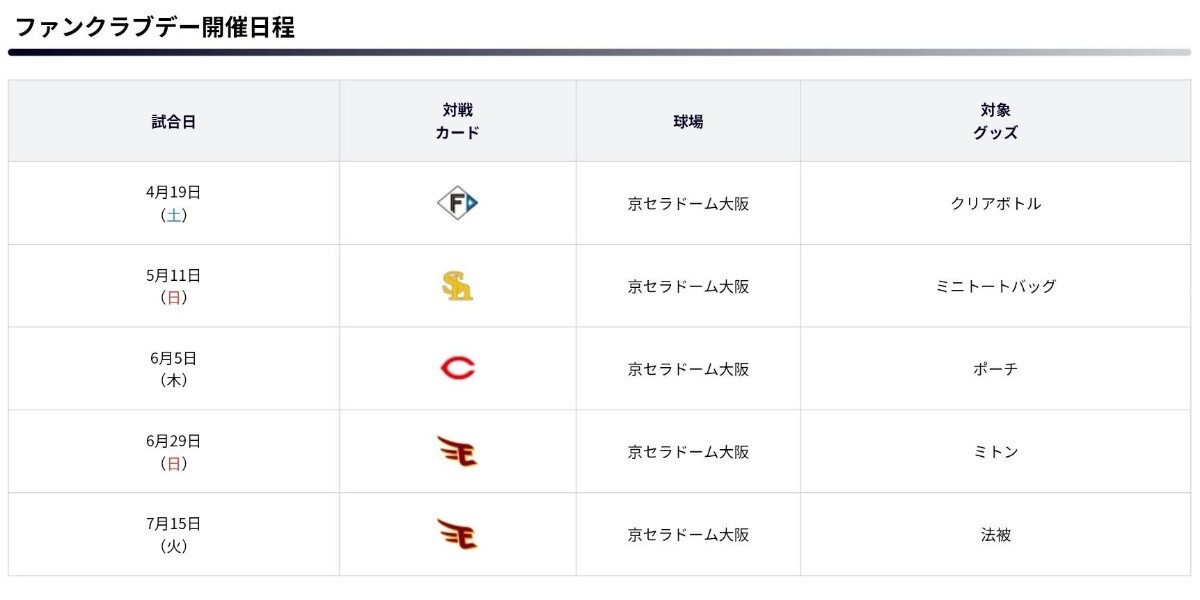Click the ミニトートバッグ goods text
This screenshot has width=1200, height=600.
click(996, 287)
